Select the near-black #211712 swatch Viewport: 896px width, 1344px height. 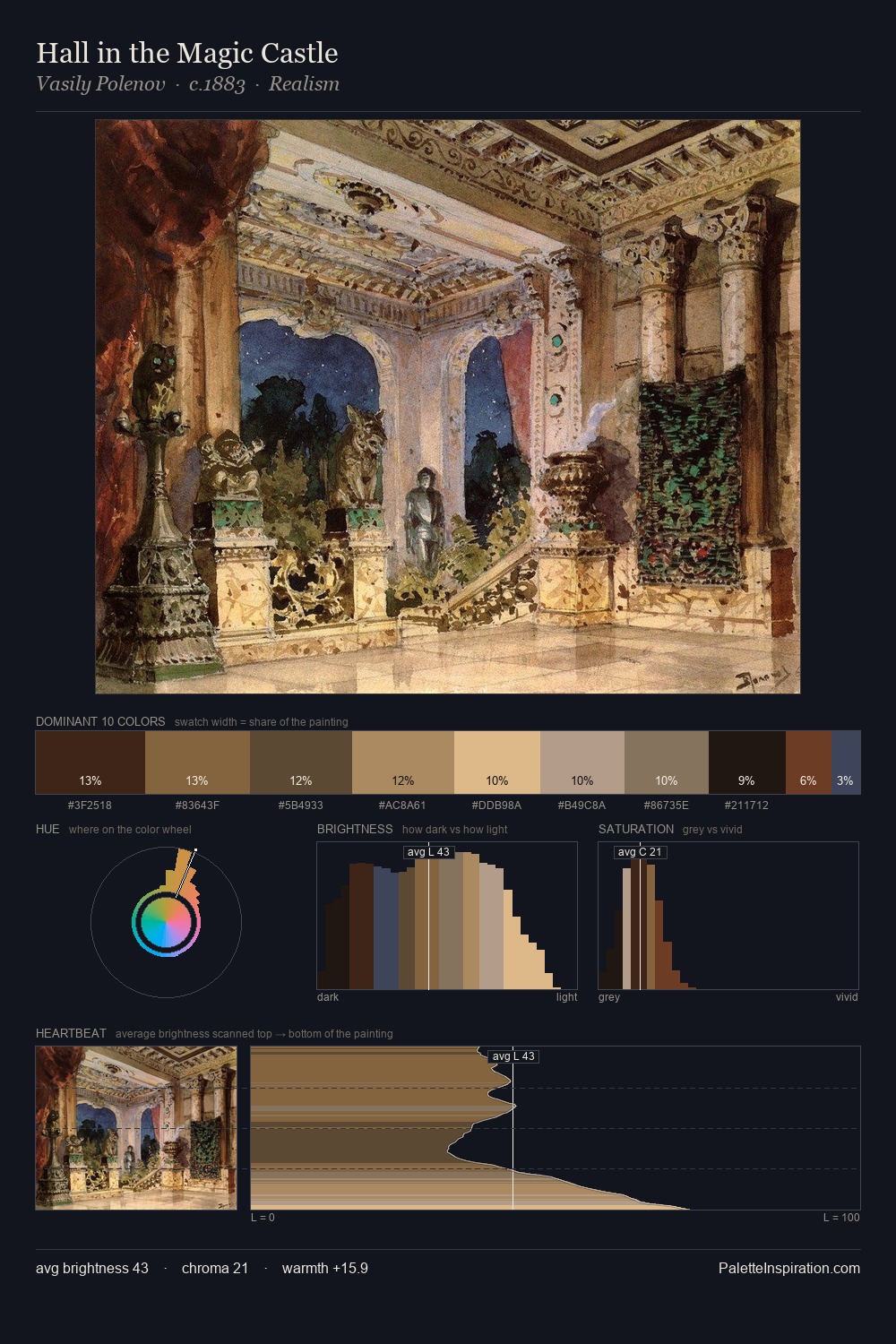point(747,762)
